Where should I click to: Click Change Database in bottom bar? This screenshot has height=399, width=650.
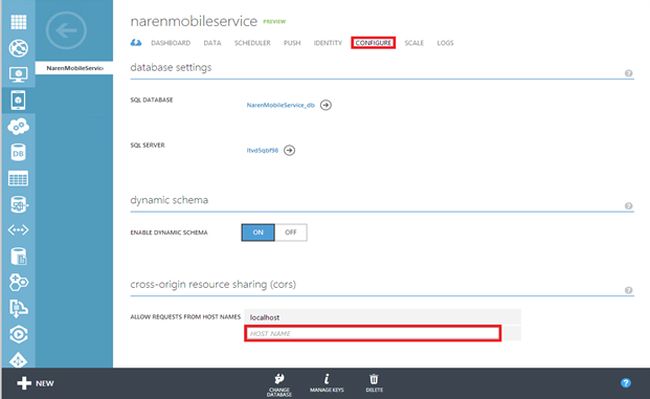(279, 384)
